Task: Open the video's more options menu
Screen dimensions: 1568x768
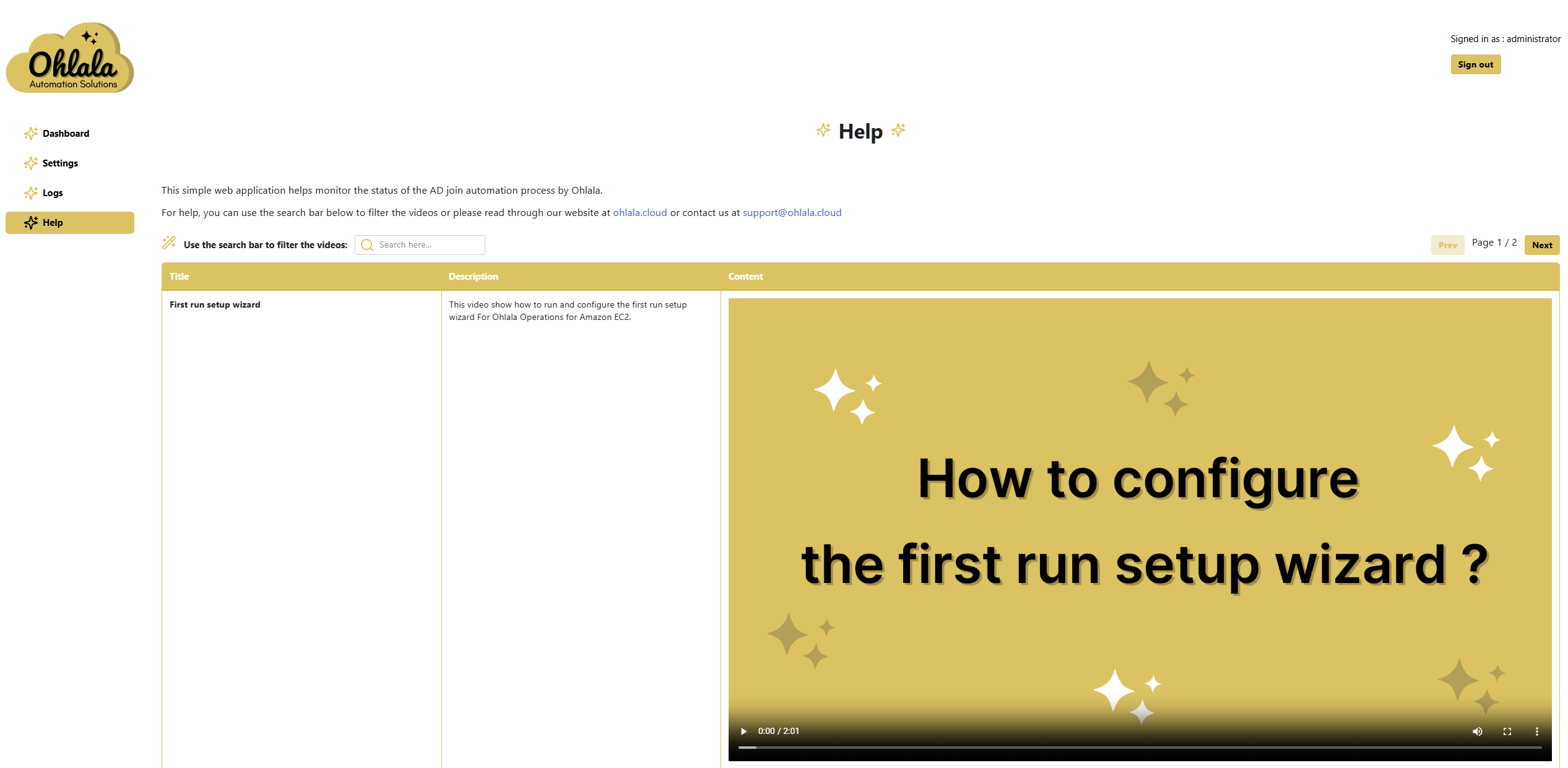Action: pyautogui.click(x=1536, y=731)
